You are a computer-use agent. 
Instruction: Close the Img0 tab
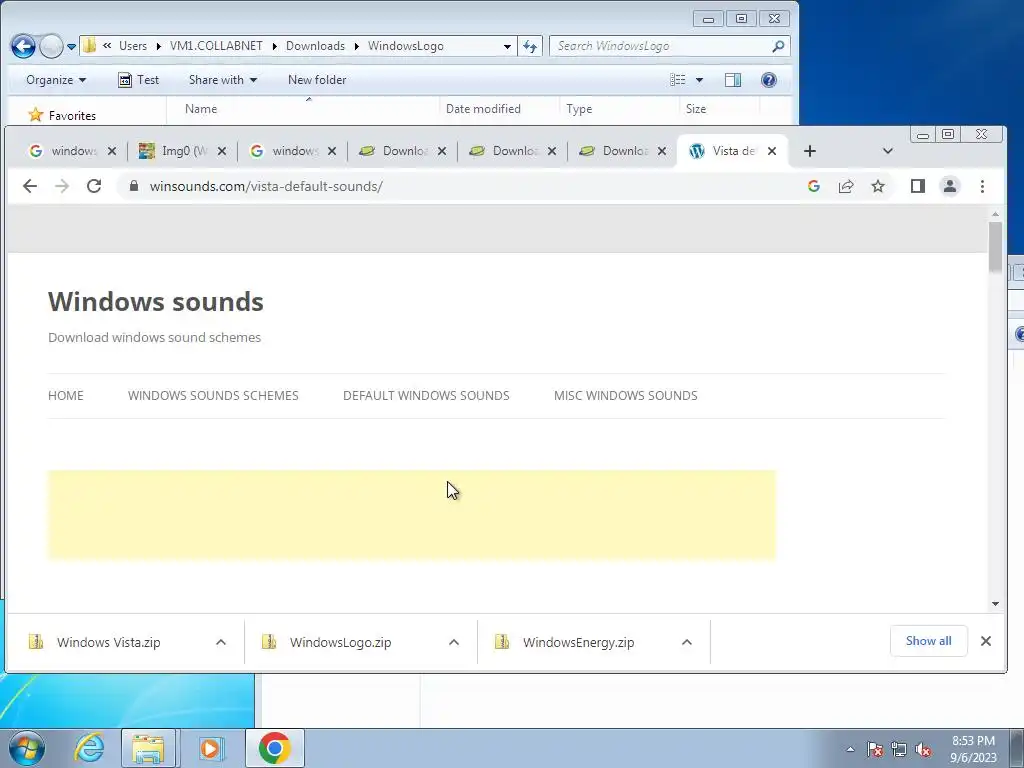222,151
